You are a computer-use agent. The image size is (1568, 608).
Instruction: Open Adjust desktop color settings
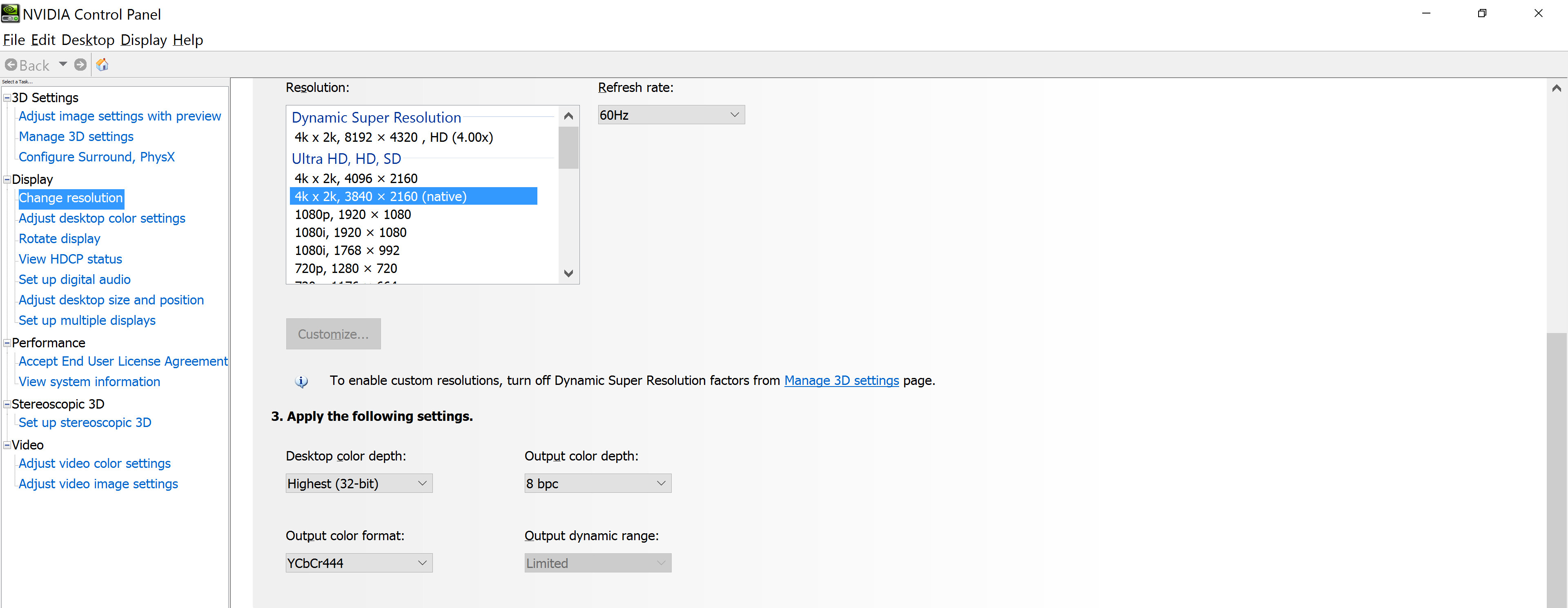click(x=102, y=218)
